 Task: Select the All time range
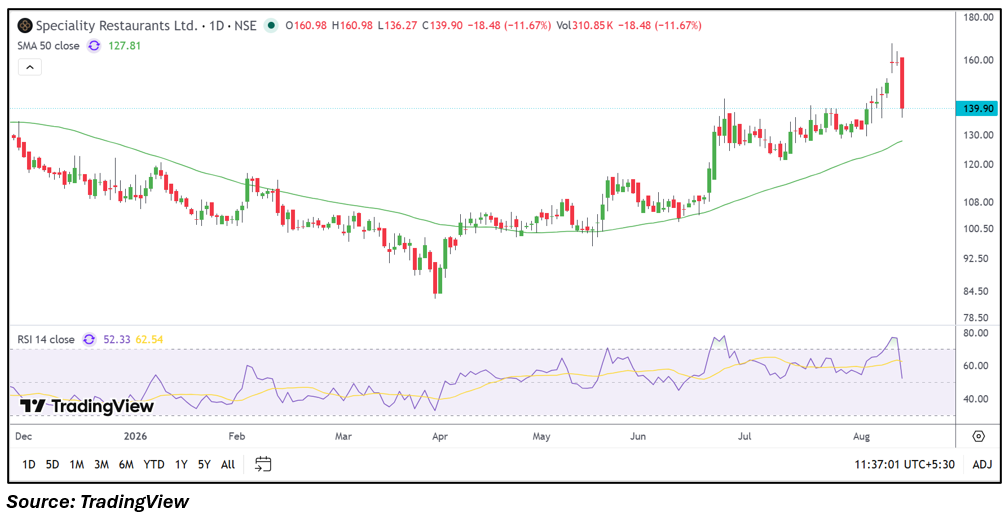227,464
